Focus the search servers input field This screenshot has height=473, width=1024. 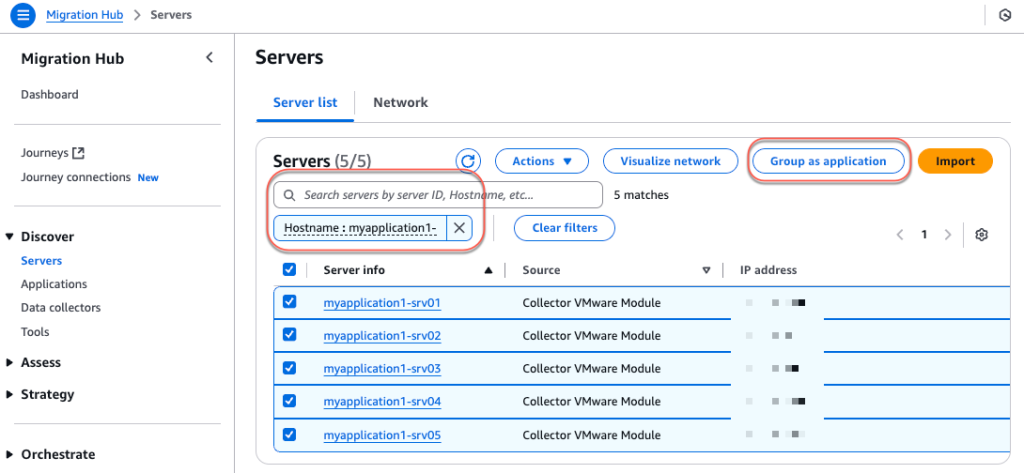[438, 195]
